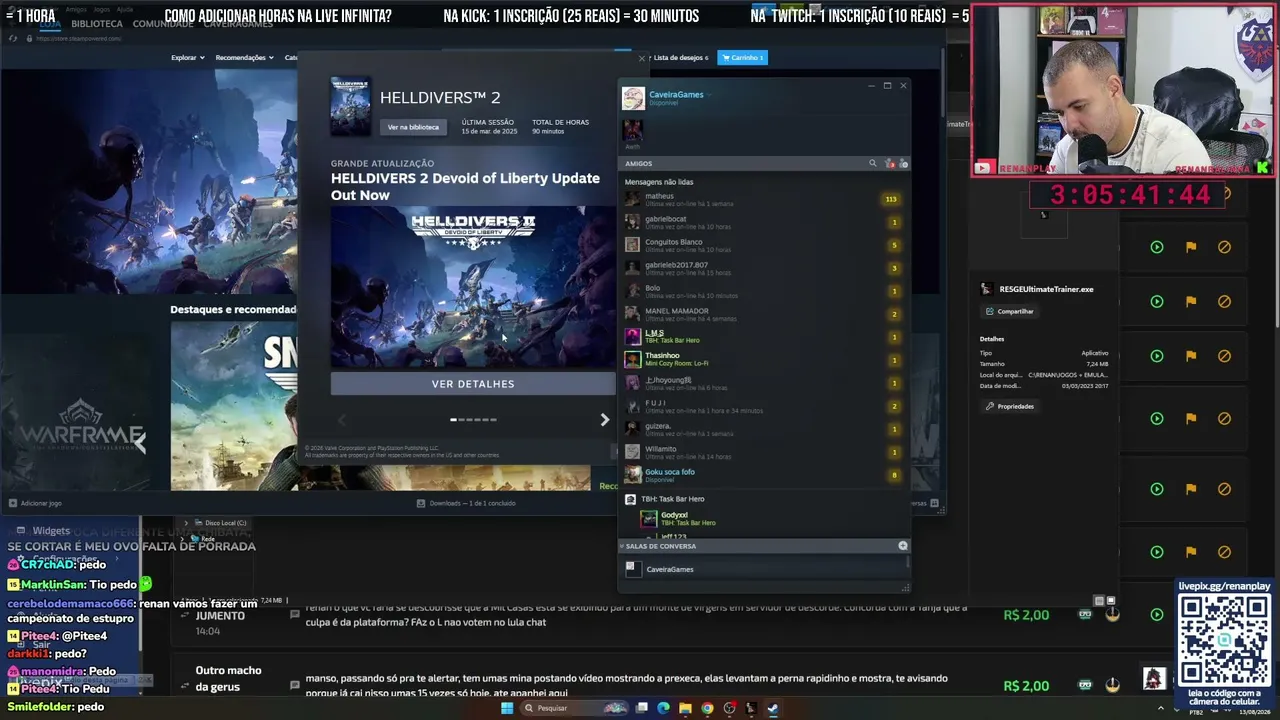
Task: Select friend gabrieleb2017.807
Action: click(765, 268)
